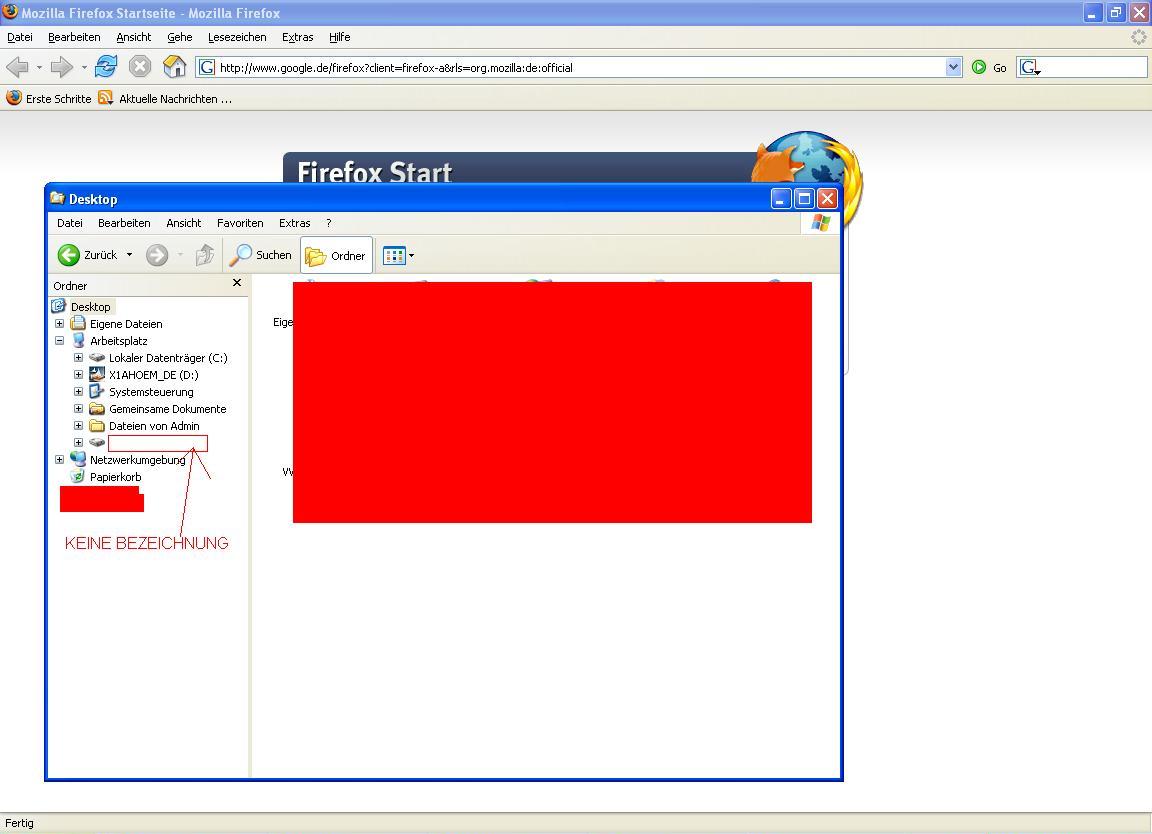Screen dimensions: 1152x834
Task: Expand Eigene Dateien tree node
Action: point(60,323)
